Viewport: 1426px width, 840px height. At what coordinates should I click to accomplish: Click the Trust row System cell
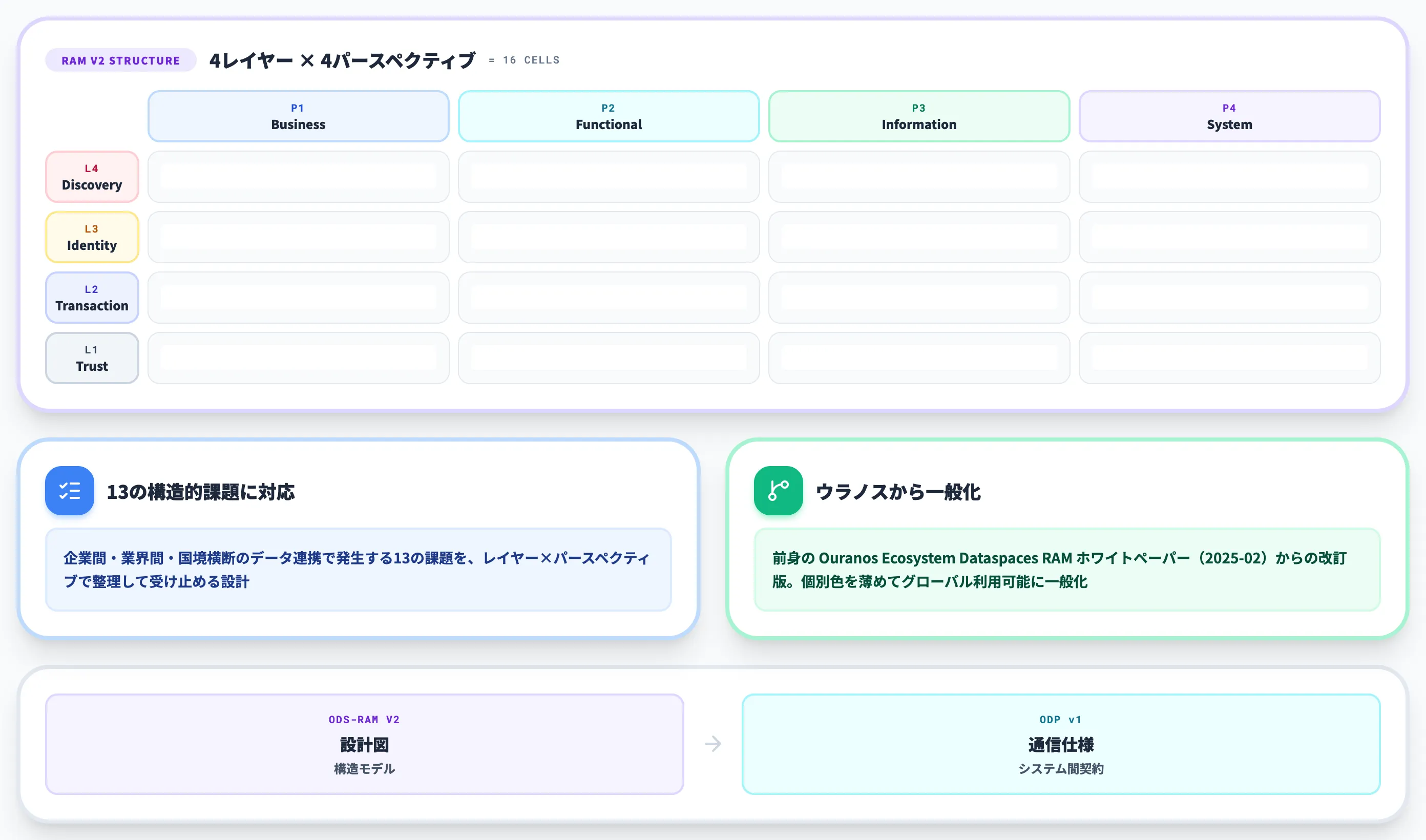[1229, 358]
